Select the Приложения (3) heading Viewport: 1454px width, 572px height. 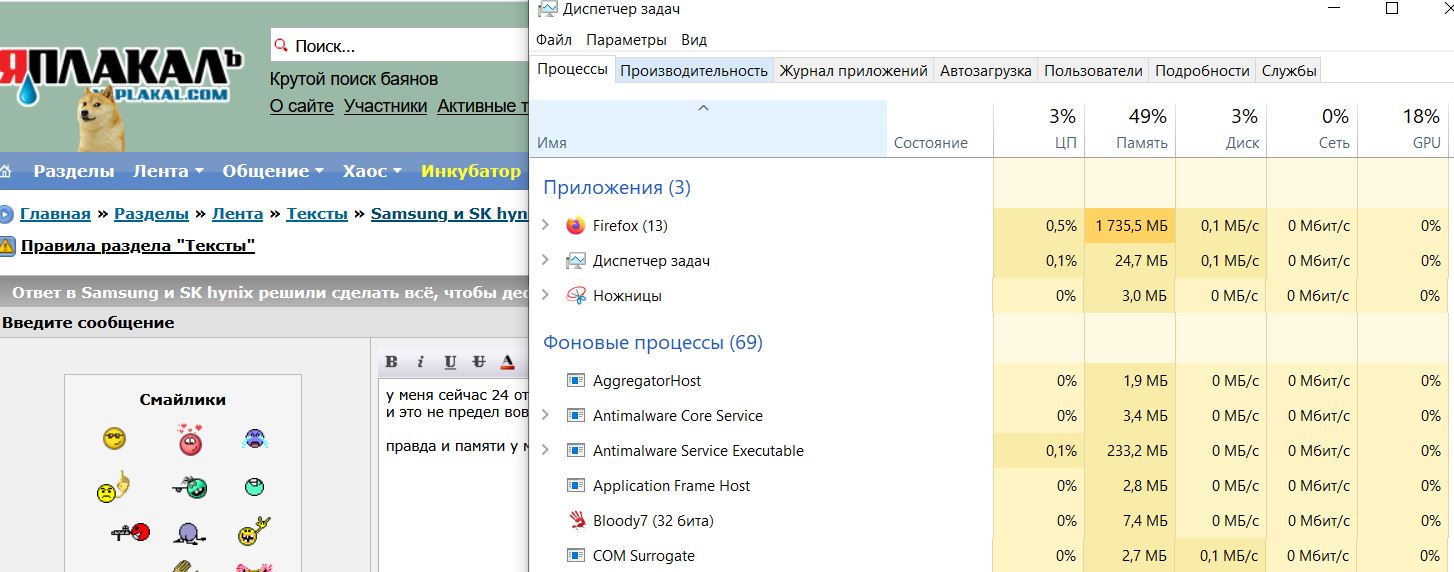(617, 188)
